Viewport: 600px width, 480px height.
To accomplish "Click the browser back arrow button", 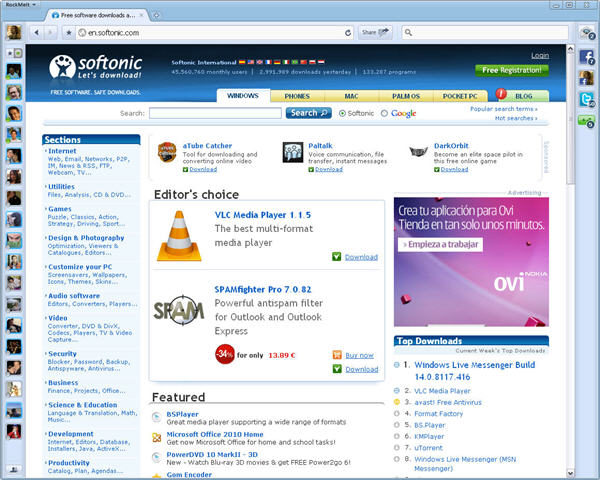I will click(38, 33).
